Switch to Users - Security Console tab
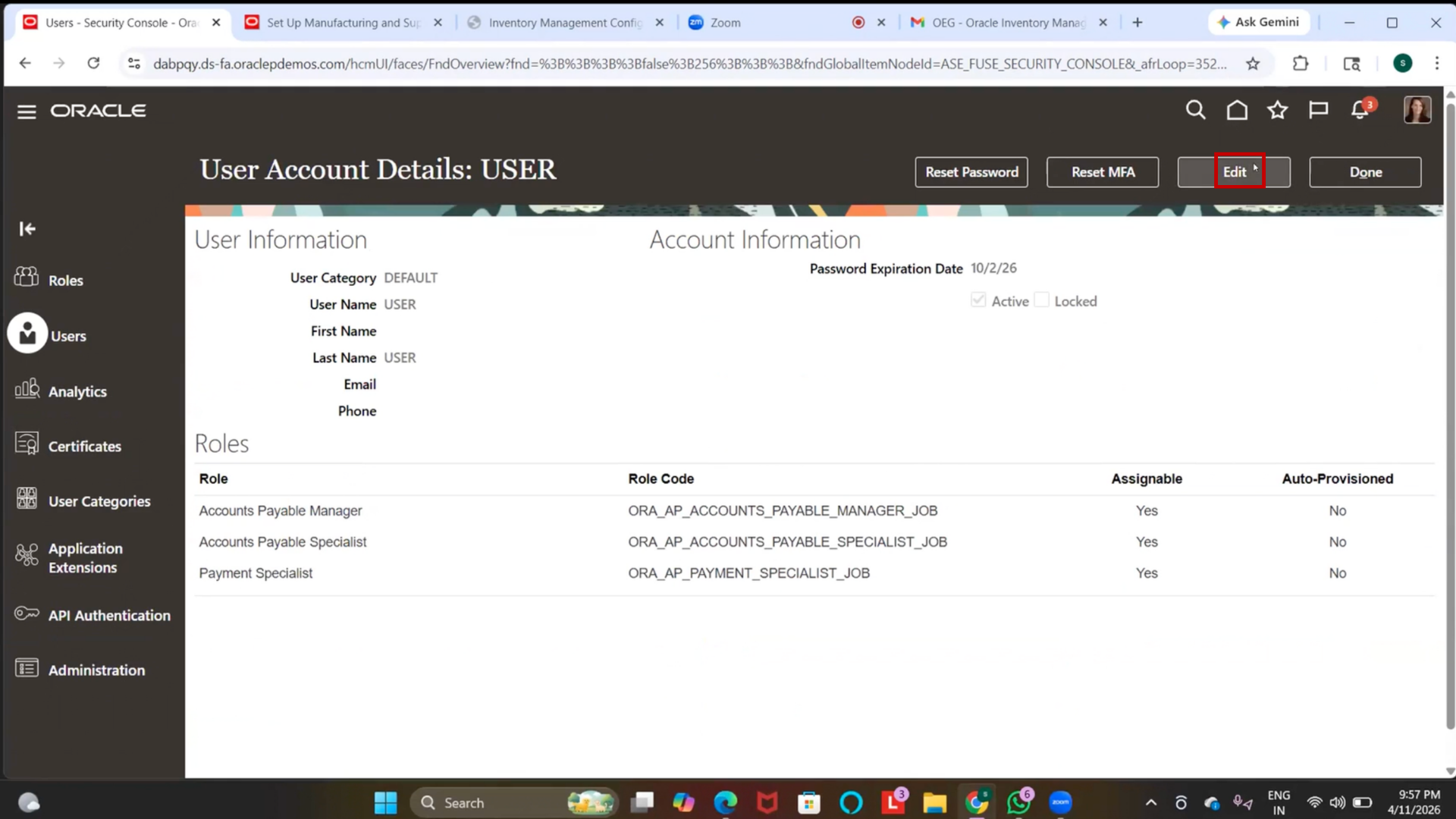The image size is (1456, 819). pyautogui.click(x=121, y=23)
